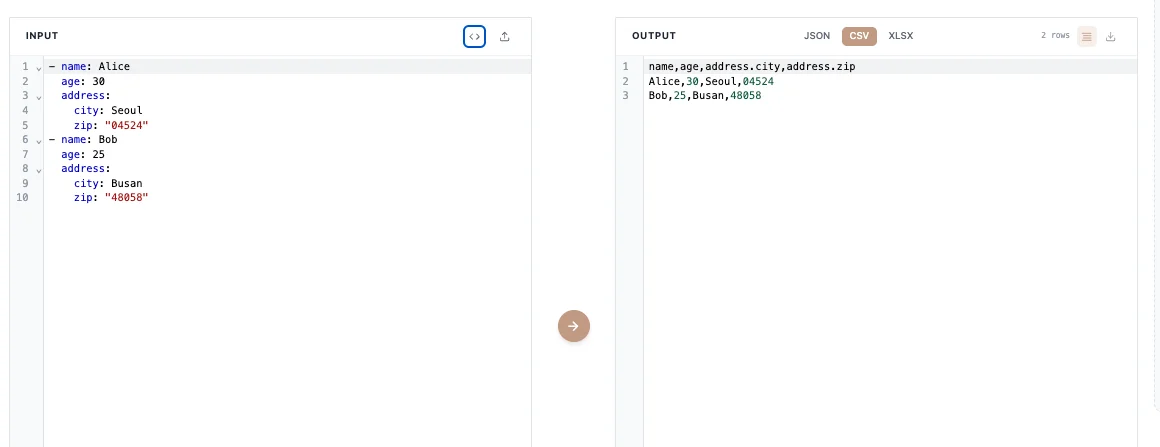1160x447 pixels.
Task: Click the upload file icon in Input panel
Action: 505,36
